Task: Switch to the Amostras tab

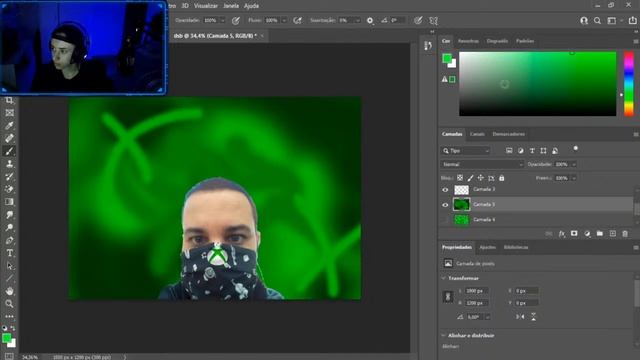Action: pos(468,41)
